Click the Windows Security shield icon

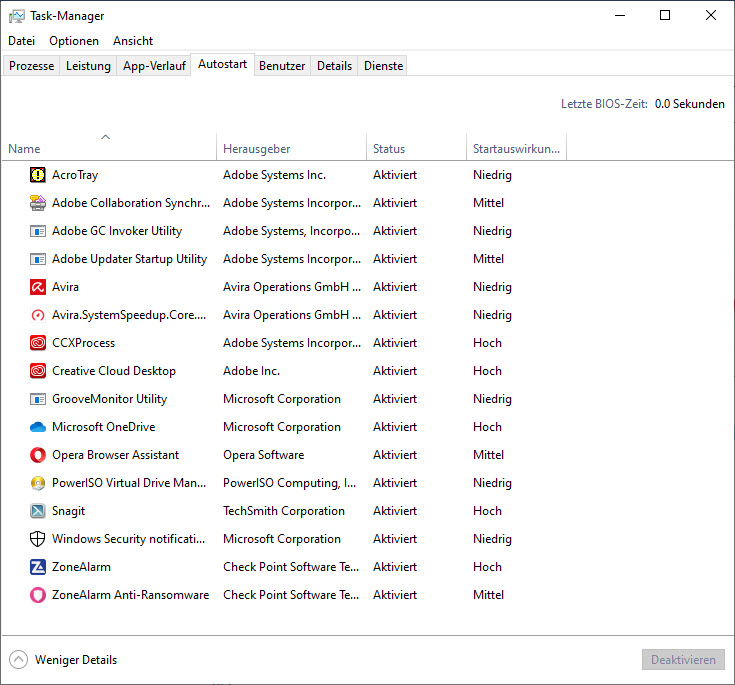[x=38, y=539]
